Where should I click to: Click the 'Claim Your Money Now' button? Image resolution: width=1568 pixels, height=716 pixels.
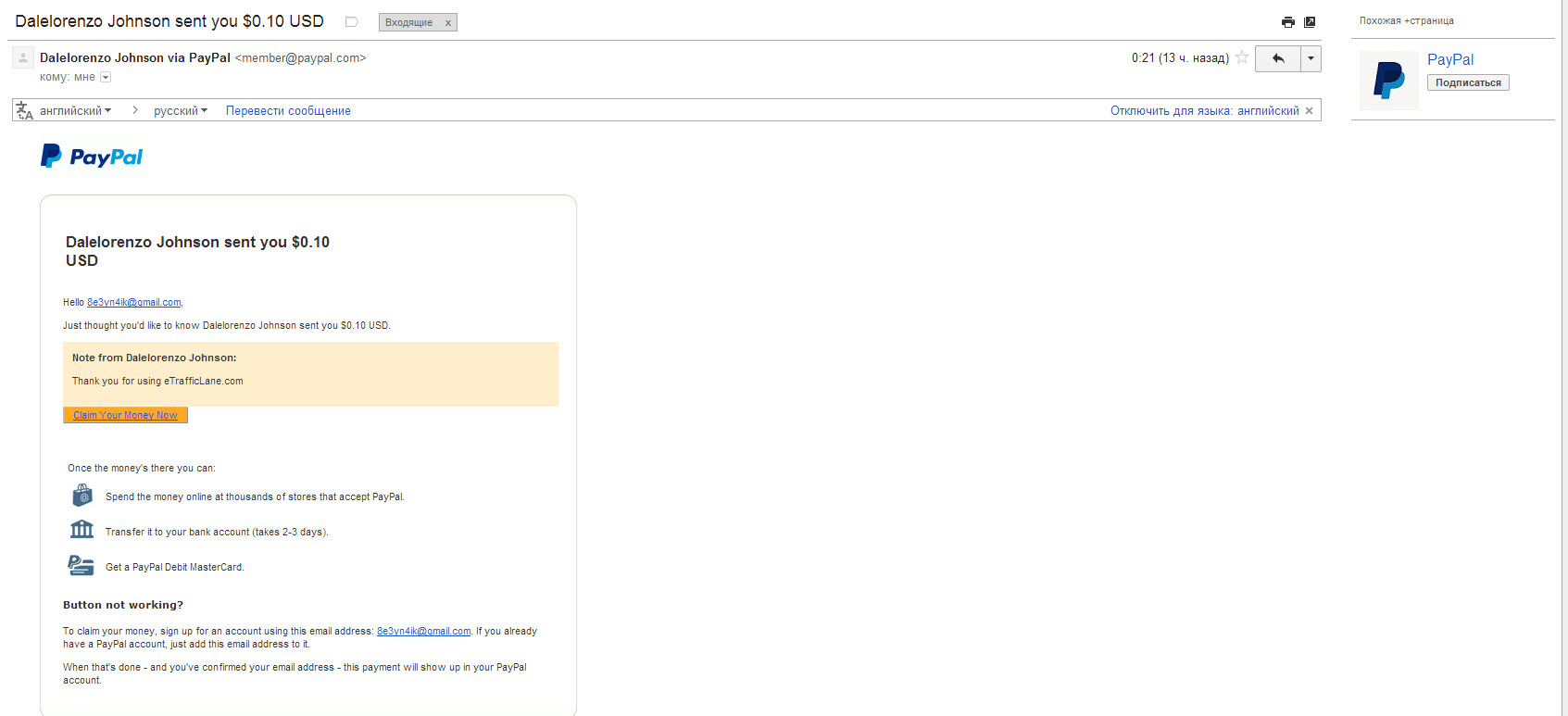125,415
